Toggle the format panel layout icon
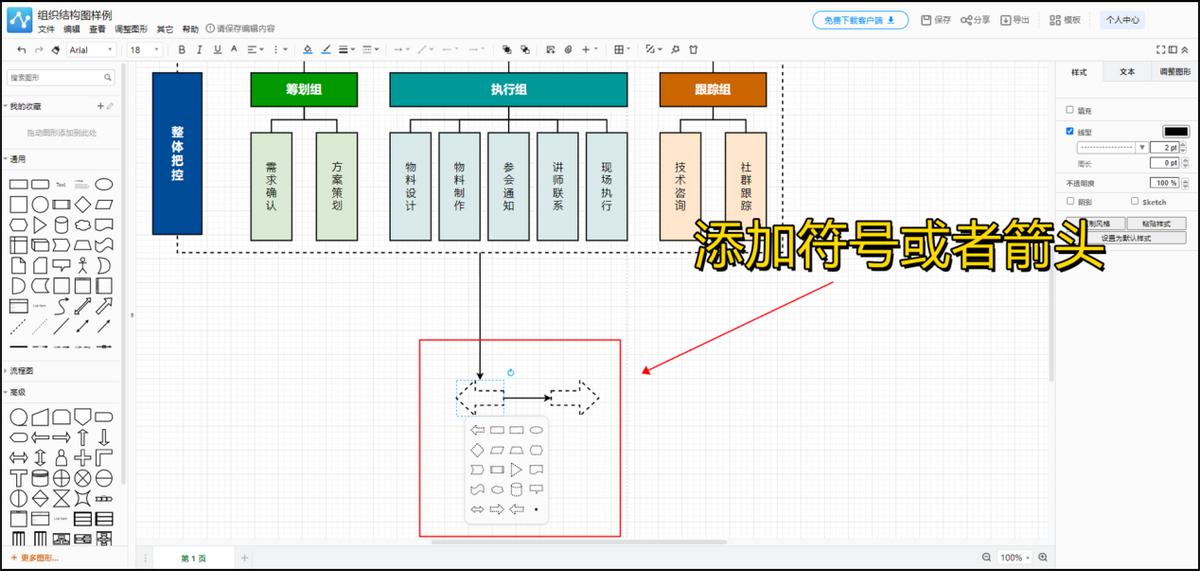This screenshot has height=571, width=1200. 1174,49
